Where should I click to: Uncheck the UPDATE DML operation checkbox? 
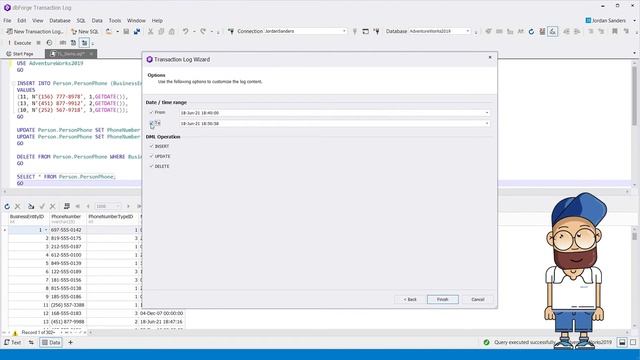pos(151,156)
